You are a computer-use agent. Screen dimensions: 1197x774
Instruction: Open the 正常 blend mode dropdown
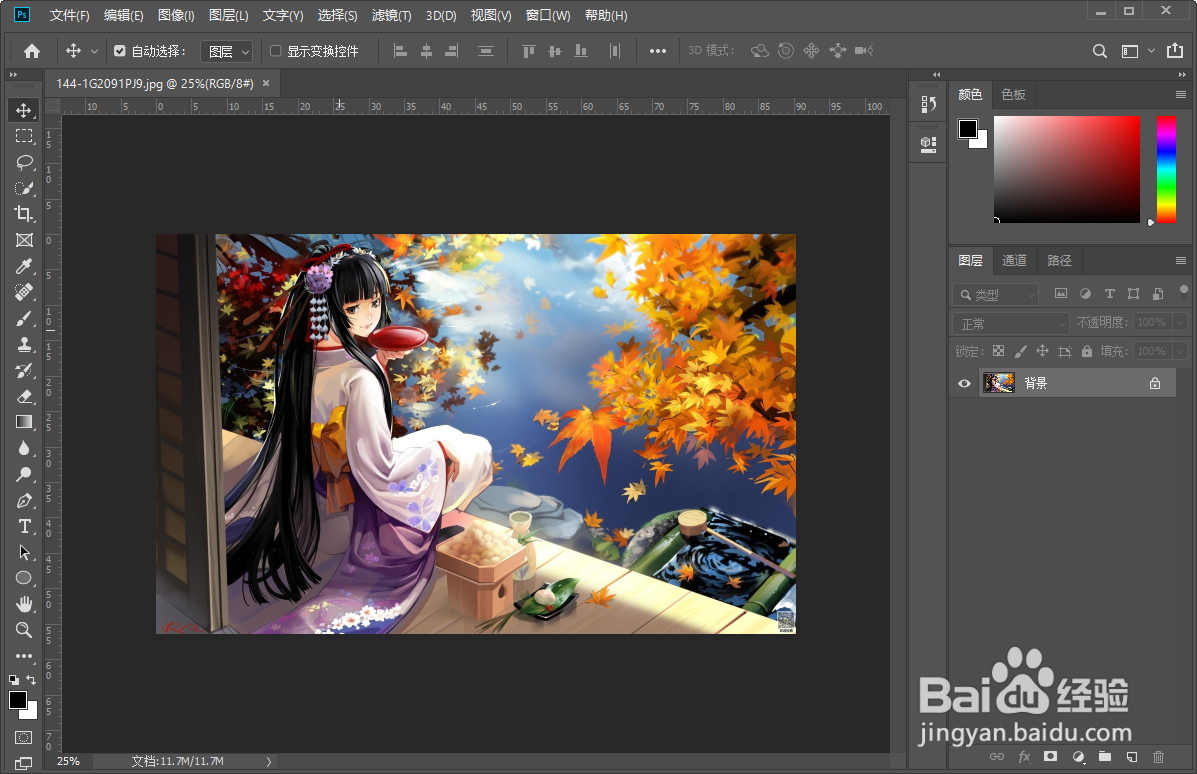[1011, 324]
